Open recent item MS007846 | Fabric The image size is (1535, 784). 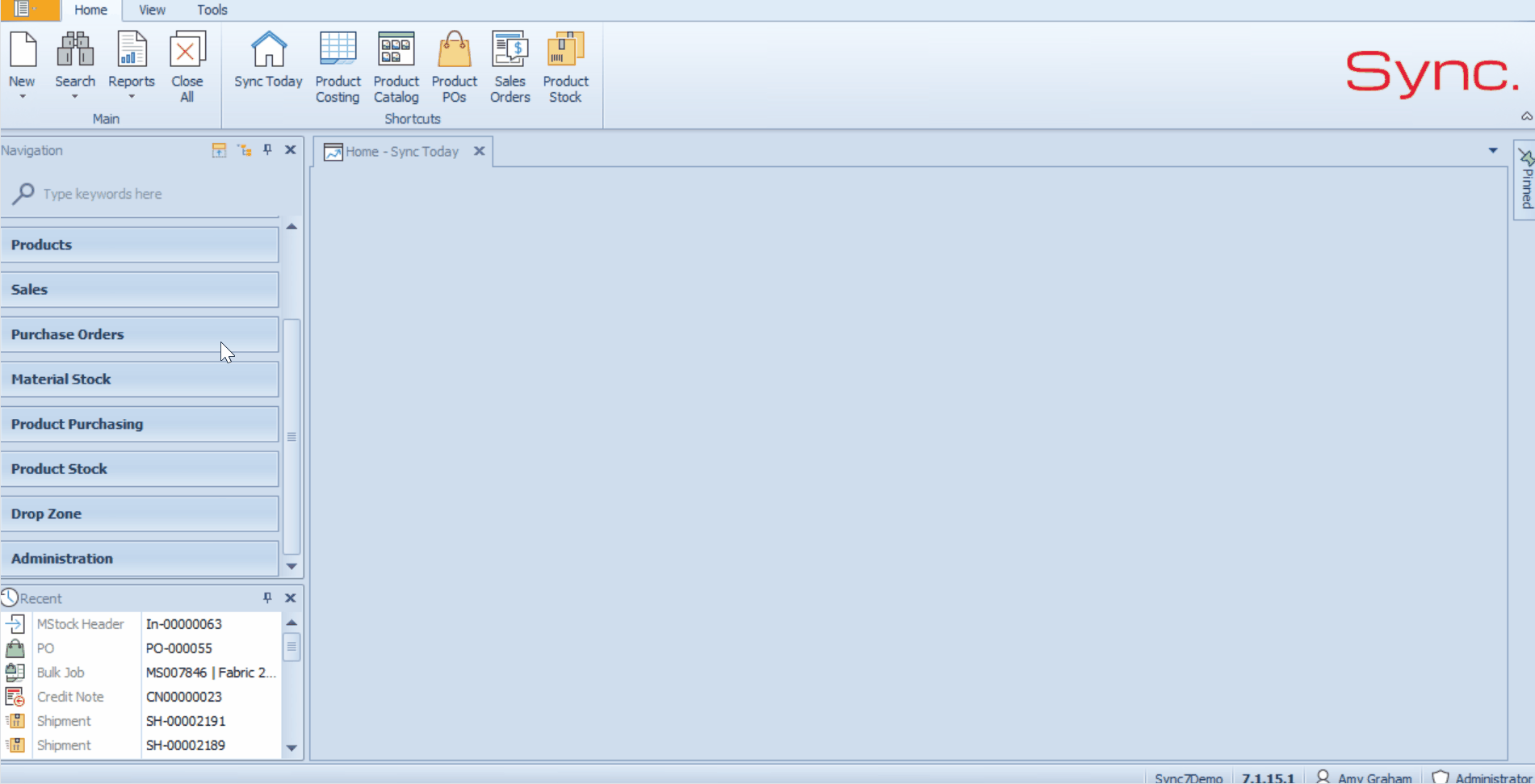[x=211, y=673]
